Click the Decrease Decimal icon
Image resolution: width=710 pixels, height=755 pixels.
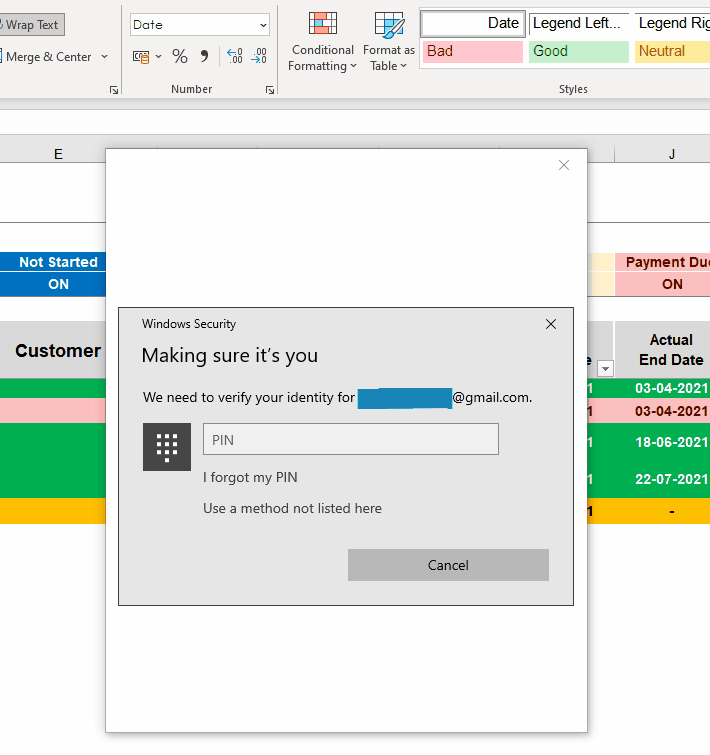tap(259, 56)
